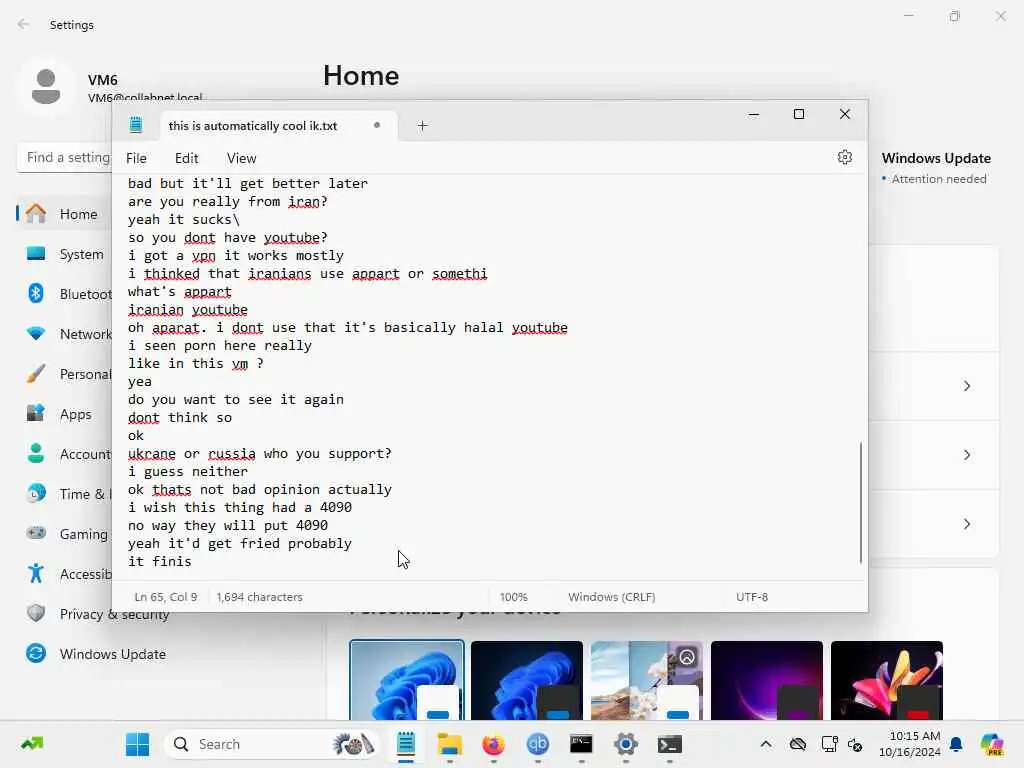Click the Notepad icon on taskbar

click(x=406, y=744)
